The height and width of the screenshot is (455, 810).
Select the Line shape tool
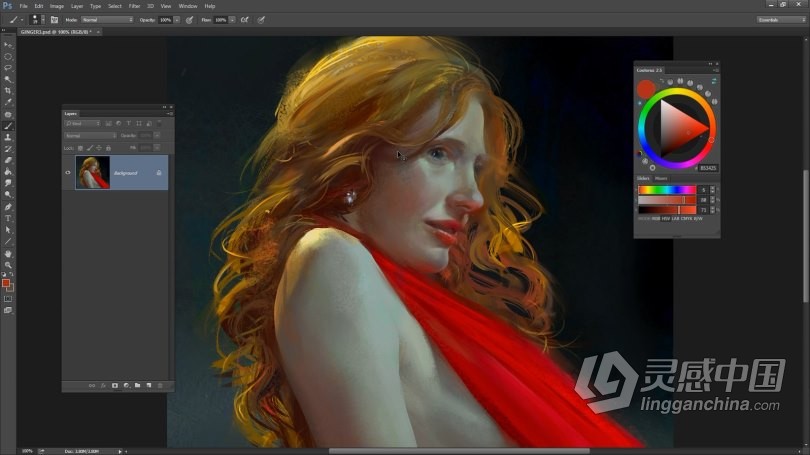pos(8,241)
